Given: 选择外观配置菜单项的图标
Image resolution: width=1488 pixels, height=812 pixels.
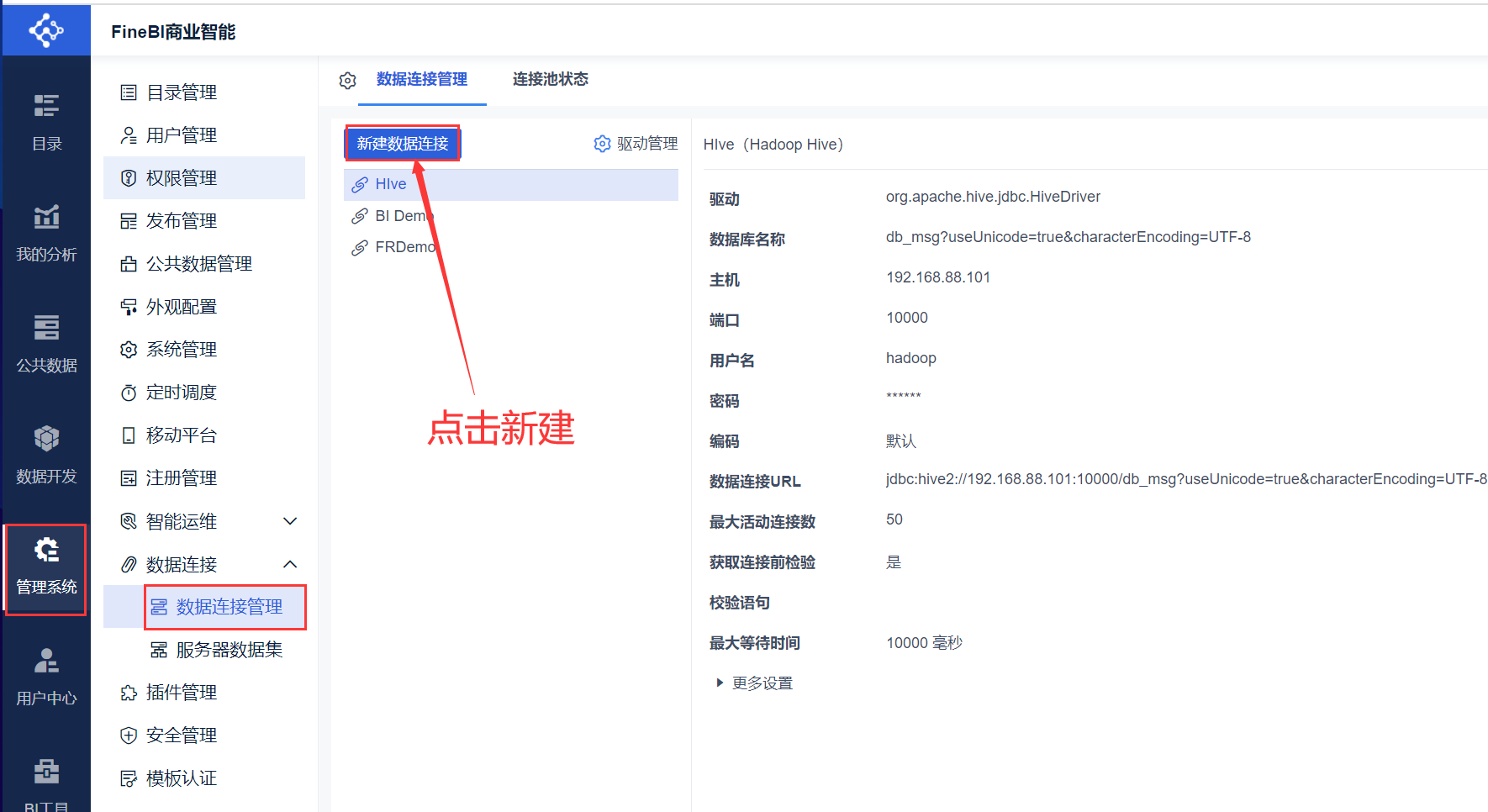Looking at the screenshot, I should [x=129, y=306].
